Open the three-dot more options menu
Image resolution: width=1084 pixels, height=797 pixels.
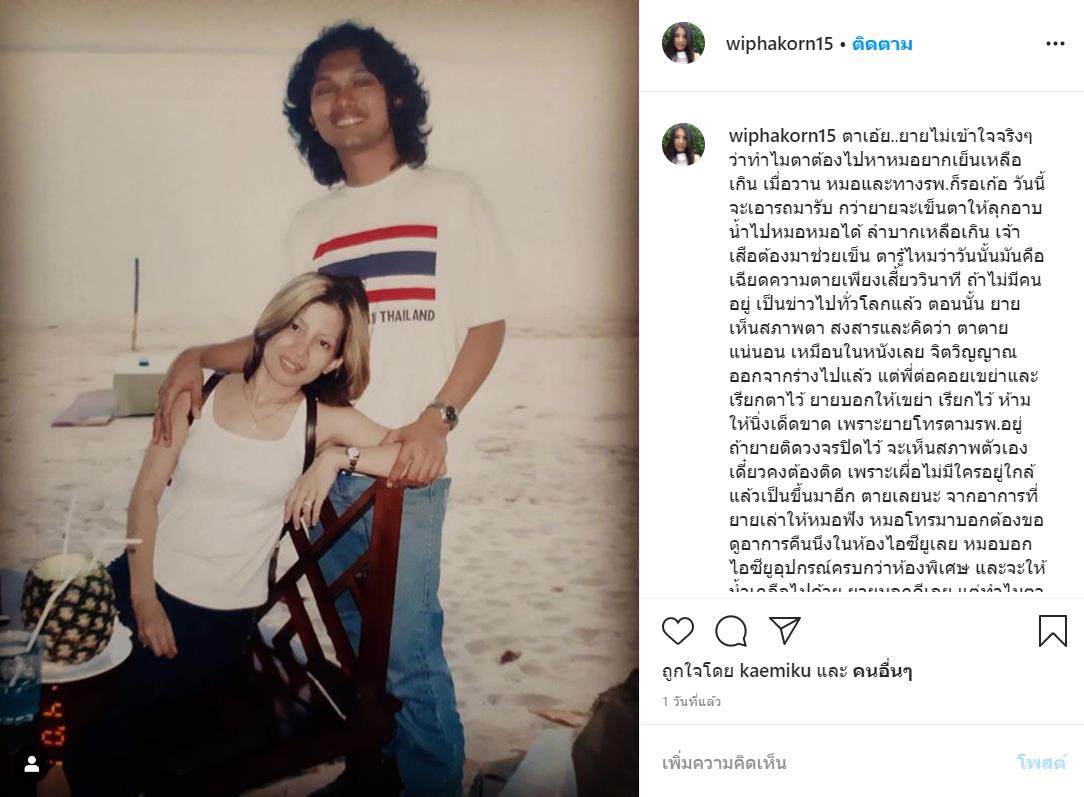click(1055, 44)
